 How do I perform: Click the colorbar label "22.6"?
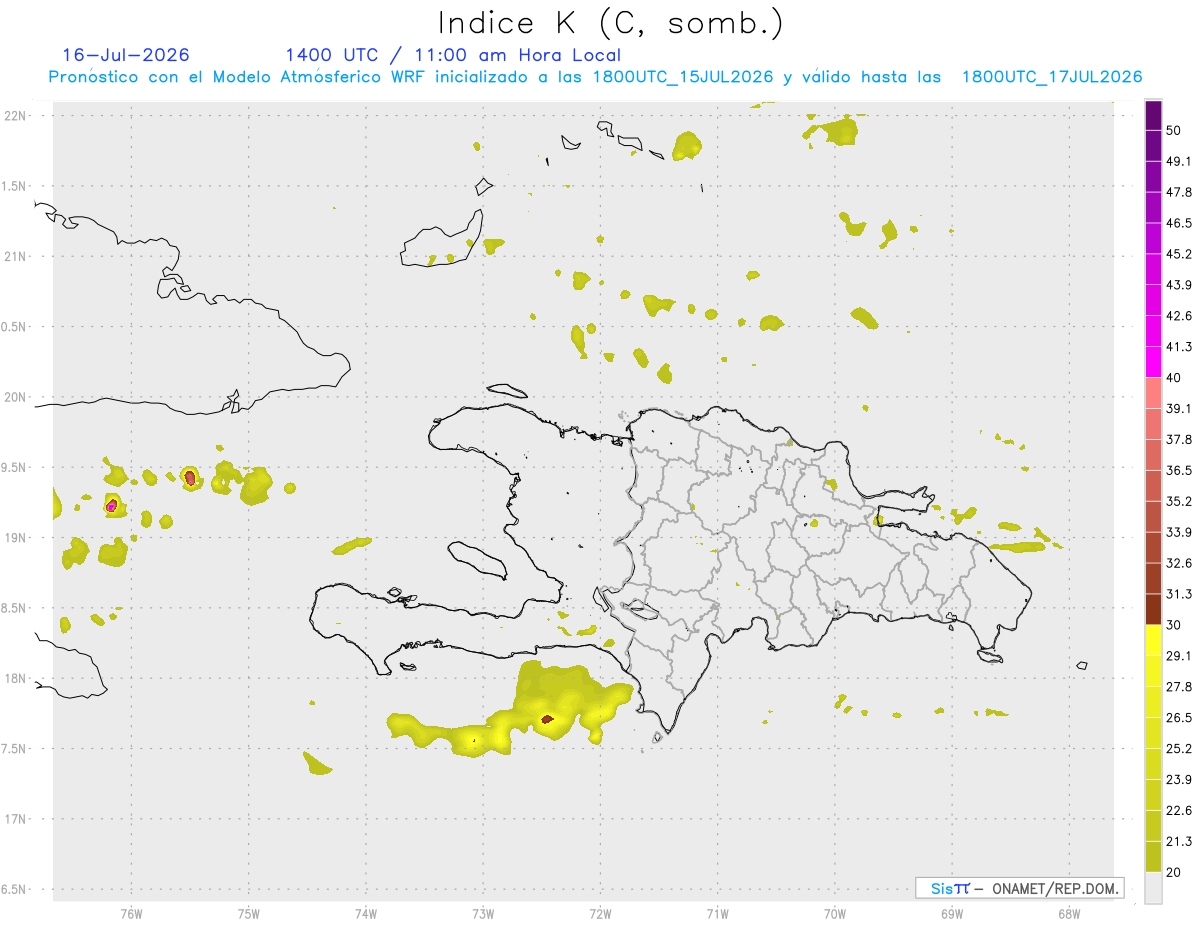pyautogui.click(x=1179, y=811)
